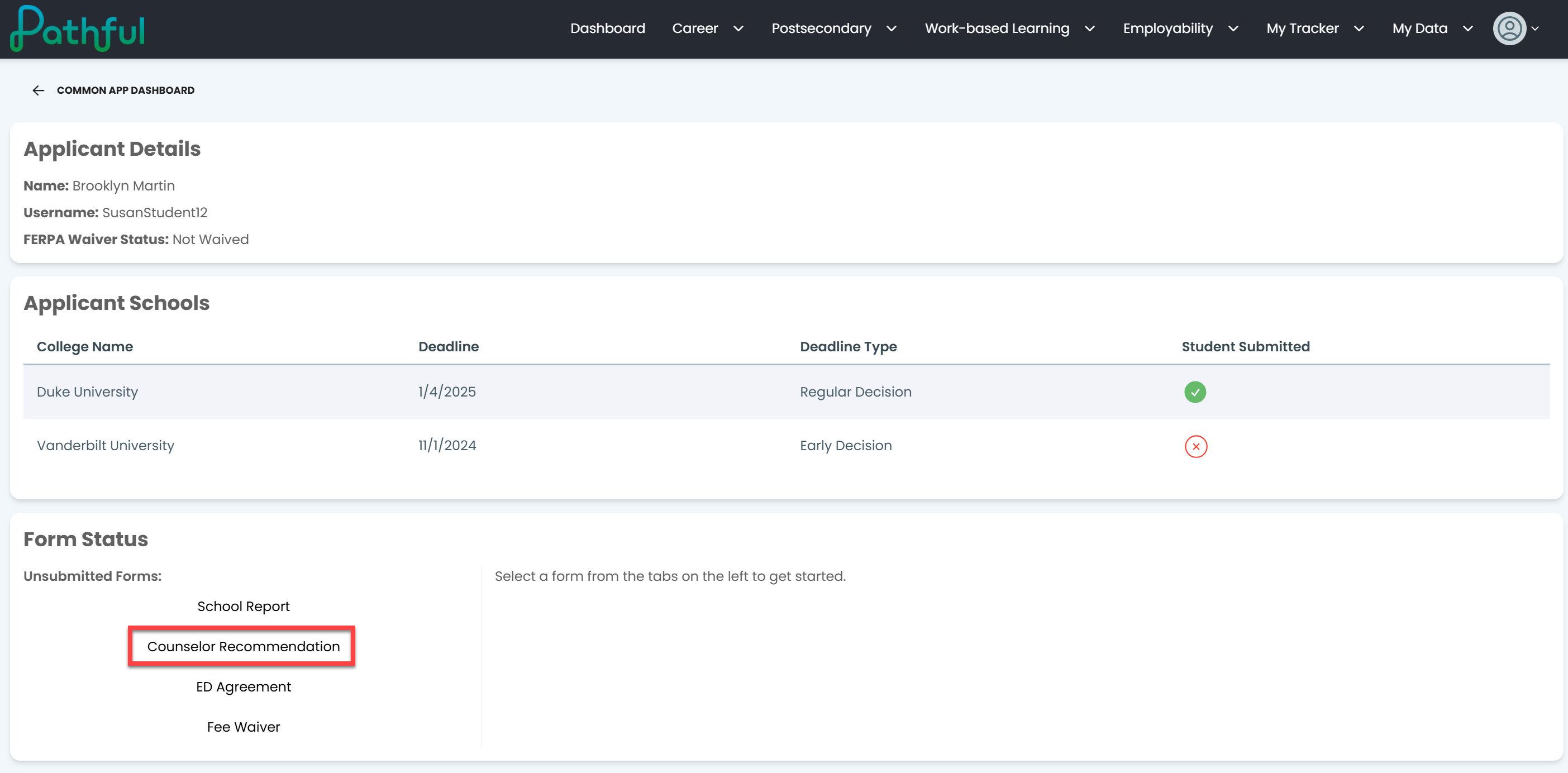
Task: Click the username SusanStudent12
Action: (155, 212)
